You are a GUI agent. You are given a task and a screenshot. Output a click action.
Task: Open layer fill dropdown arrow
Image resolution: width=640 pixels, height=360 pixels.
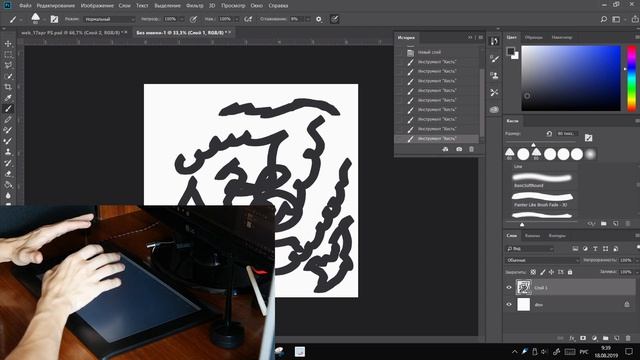point(636,272)
